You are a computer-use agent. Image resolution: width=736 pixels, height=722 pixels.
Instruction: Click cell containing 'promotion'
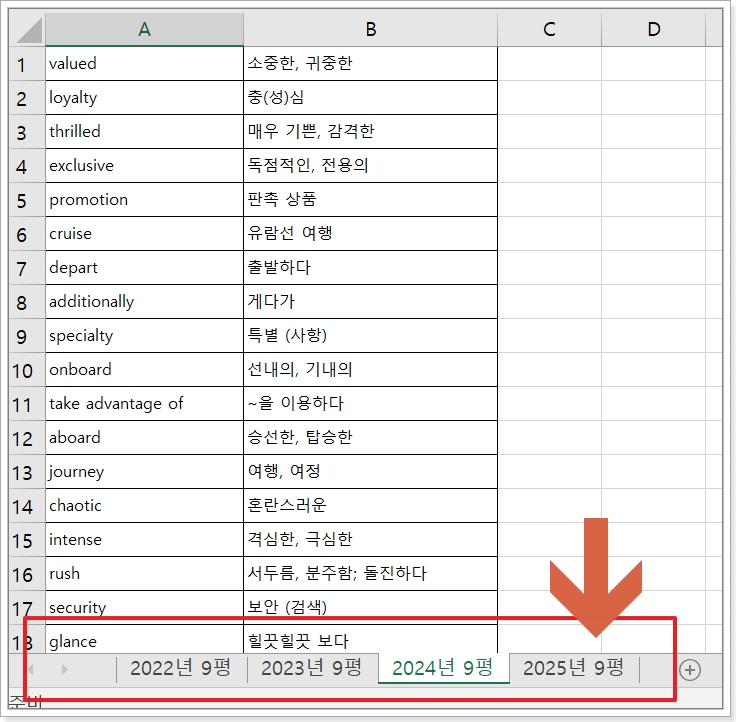click(144, 200)
